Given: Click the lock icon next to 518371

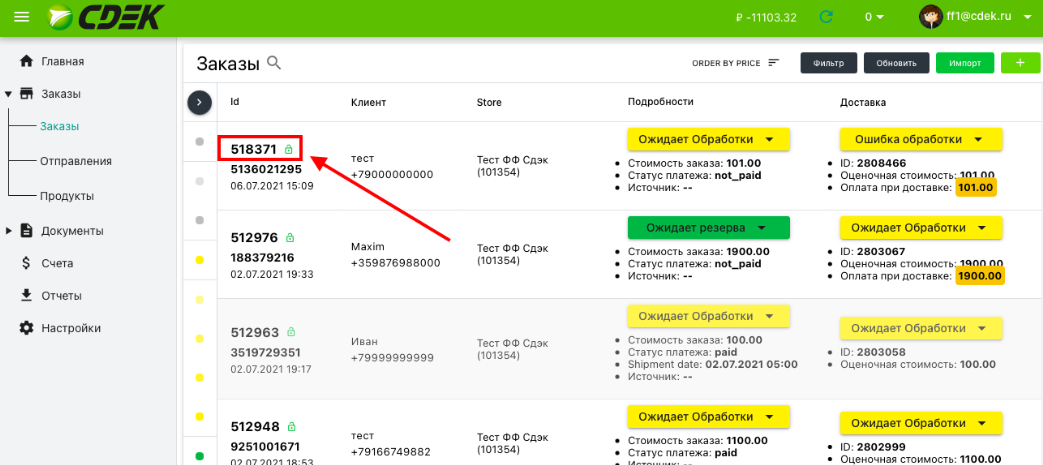Looking at the screenshot, I should click(x=288, y=150).
